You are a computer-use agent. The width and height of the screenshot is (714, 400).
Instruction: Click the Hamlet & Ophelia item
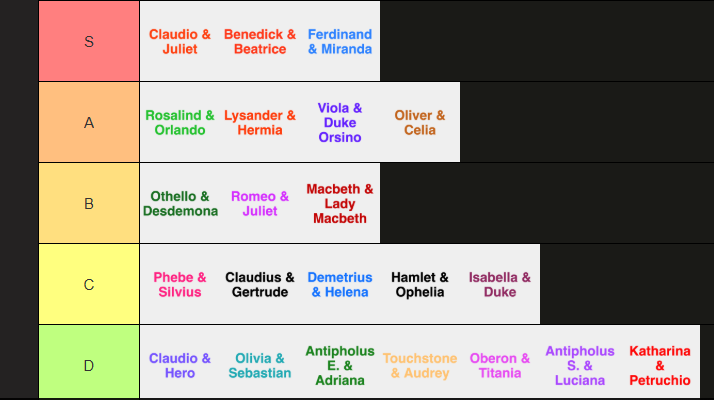pyautogui.click(x=420, y=285)
